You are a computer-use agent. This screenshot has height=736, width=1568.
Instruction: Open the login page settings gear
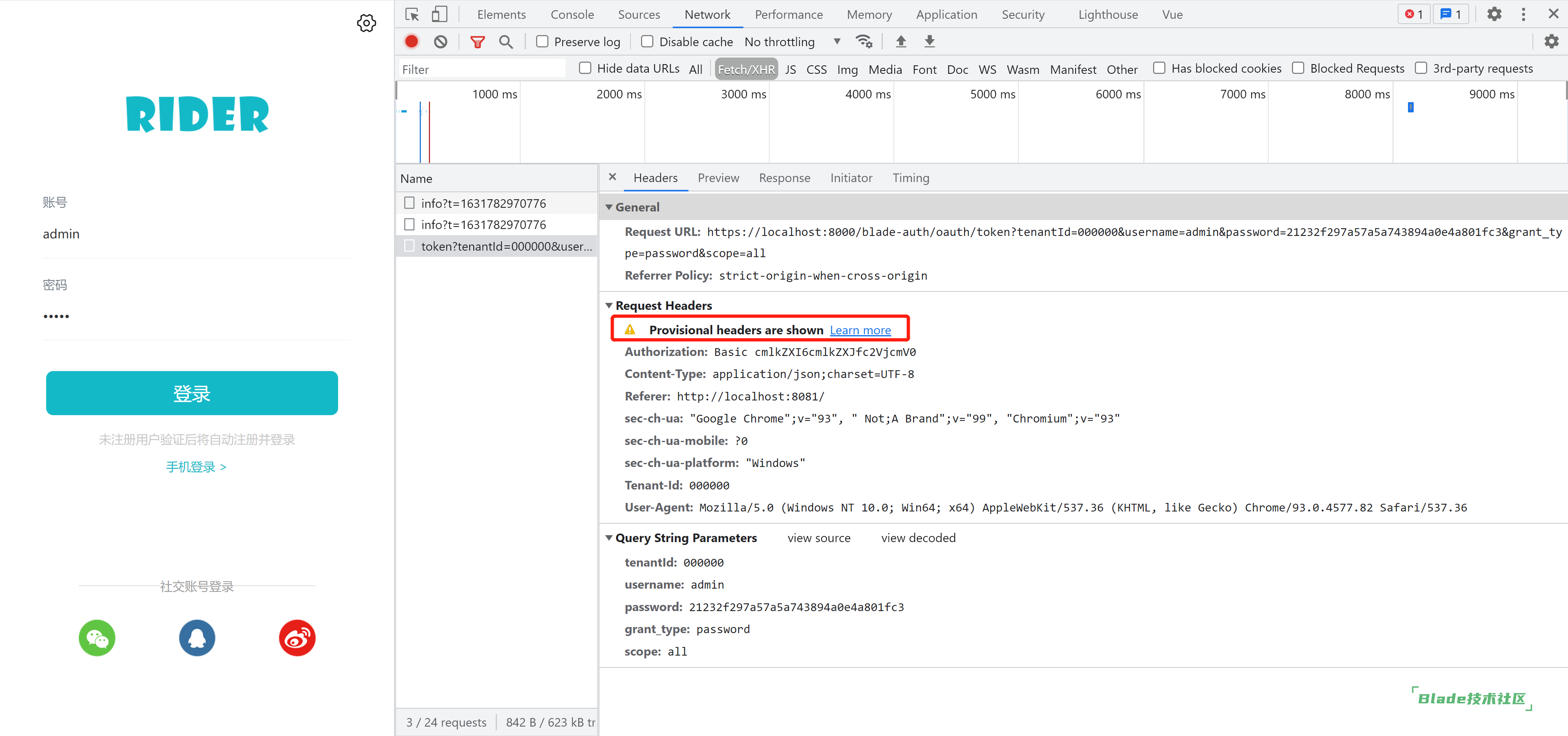coord(366,23)
